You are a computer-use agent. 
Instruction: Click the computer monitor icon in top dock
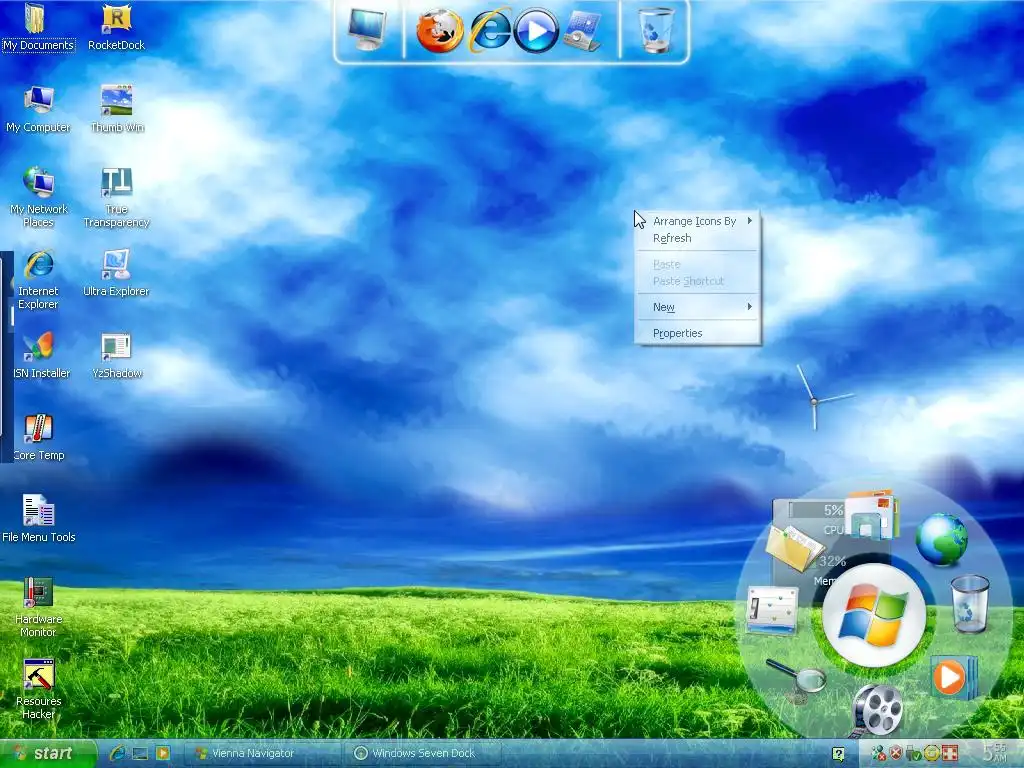point(366,30)
